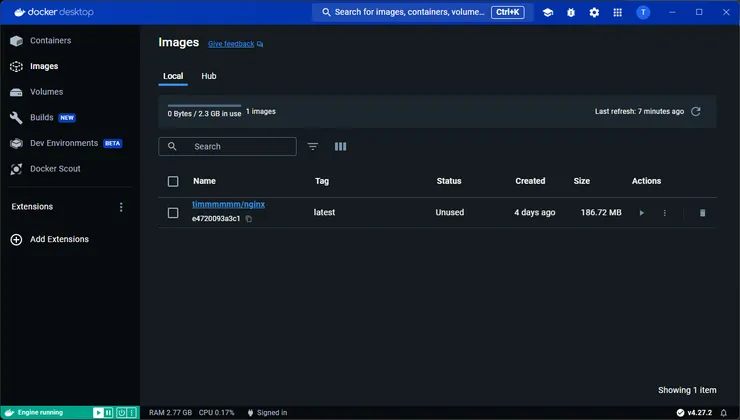
Task: Delete the timmmmmm/nginx image
Action: click(702, 213)
